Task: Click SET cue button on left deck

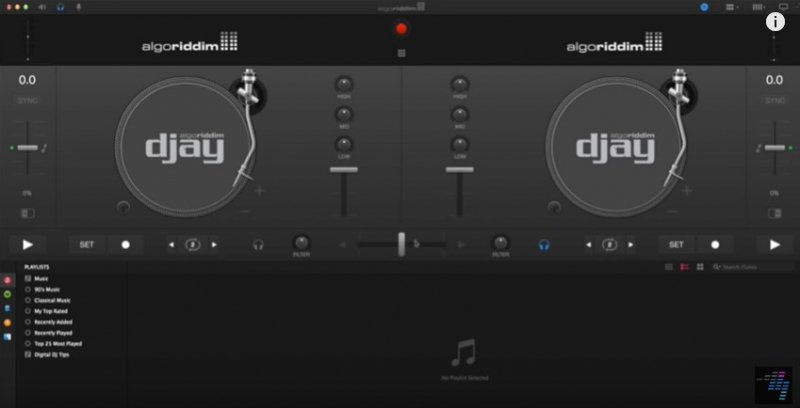Action: tap(87, 245)
